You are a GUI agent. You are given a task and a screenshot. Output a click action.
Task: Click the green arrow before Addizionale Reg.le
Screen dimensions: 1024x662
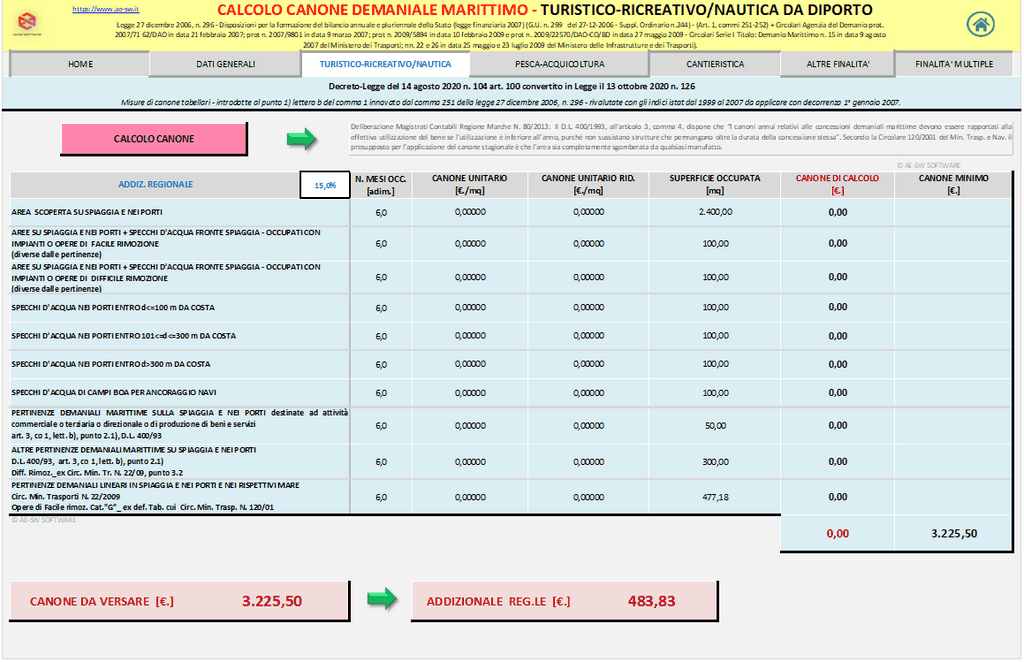click(x=381, y=600)
